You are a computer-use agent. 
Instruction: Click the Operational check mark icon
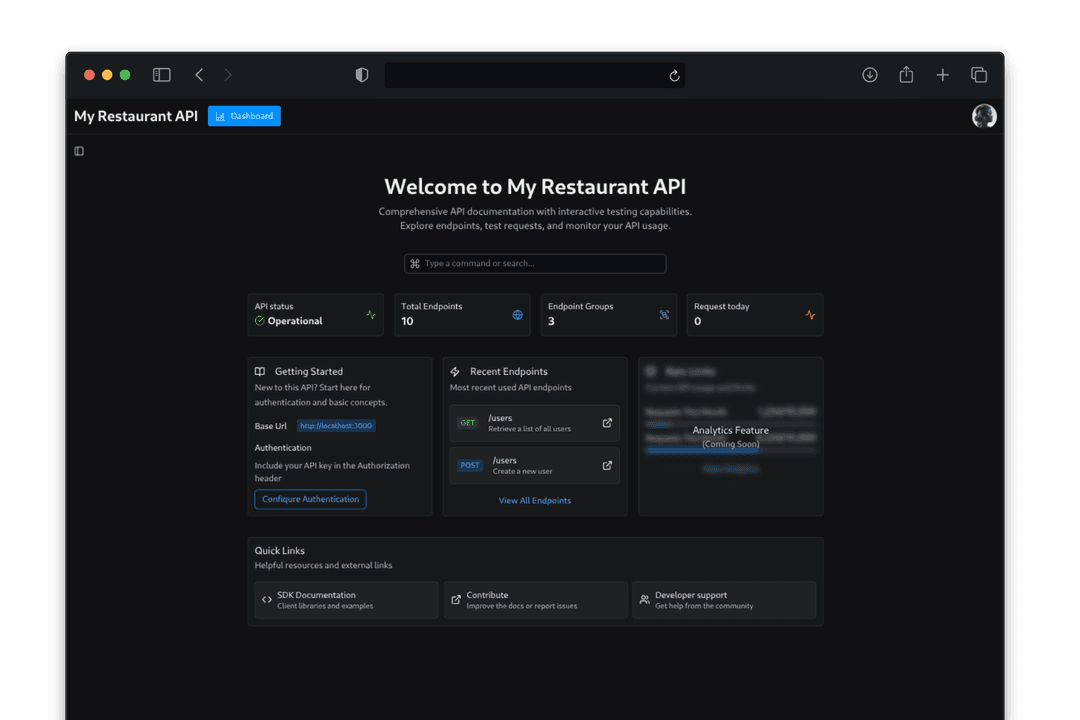pos(260,321)
